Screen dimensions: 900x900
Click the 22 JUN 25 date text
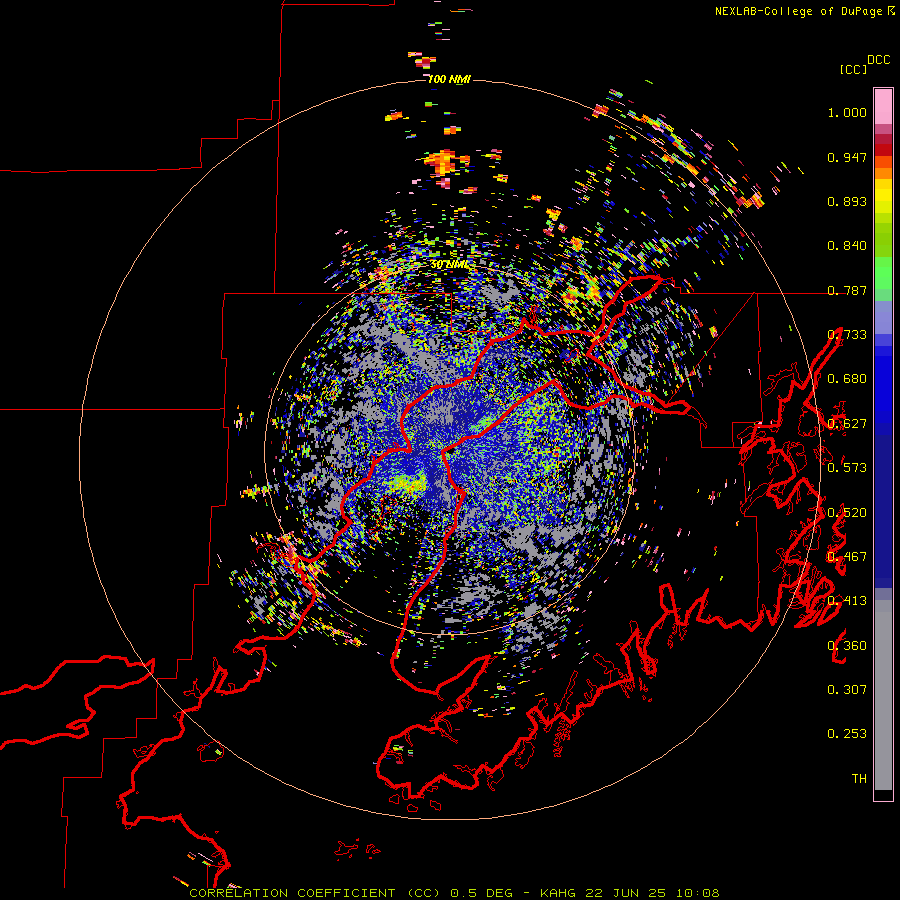(625, 893)
